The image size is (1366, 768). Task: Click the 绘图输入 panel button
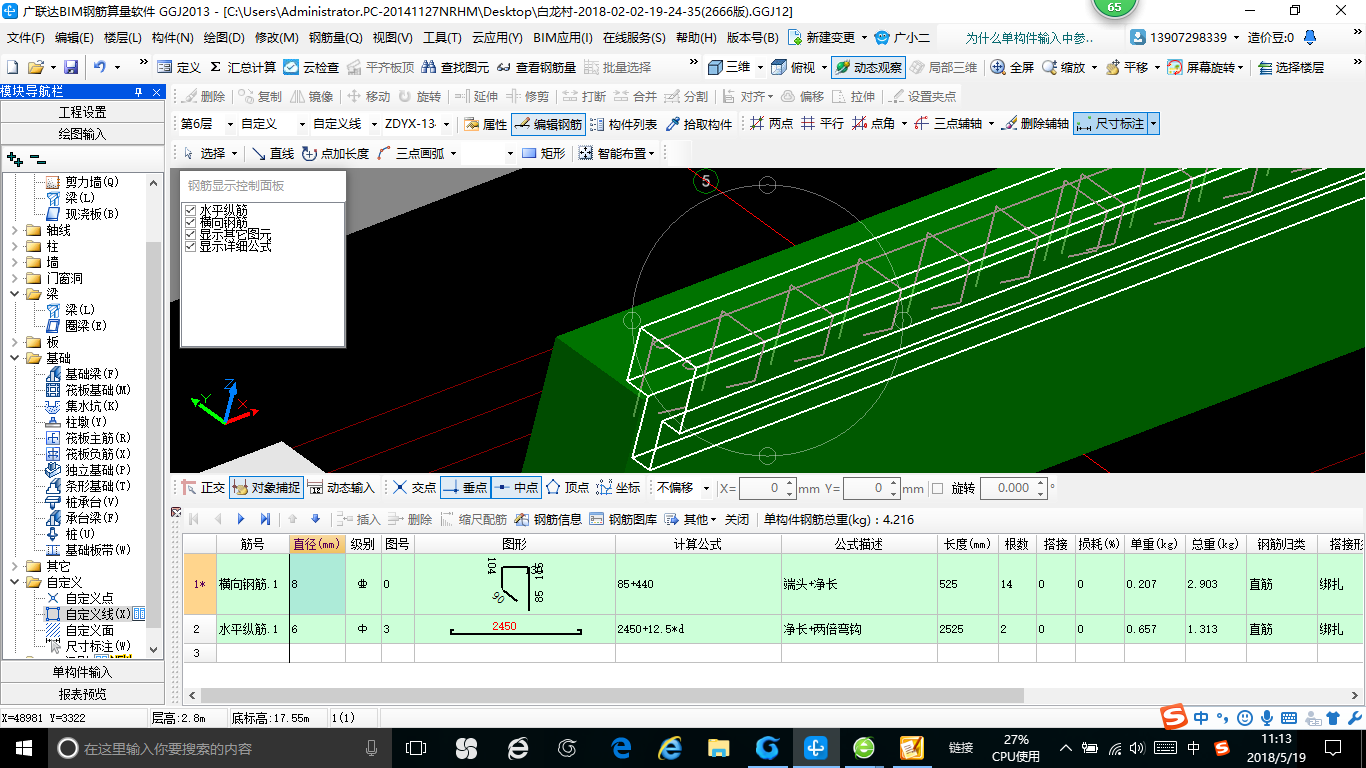point(82,133)
